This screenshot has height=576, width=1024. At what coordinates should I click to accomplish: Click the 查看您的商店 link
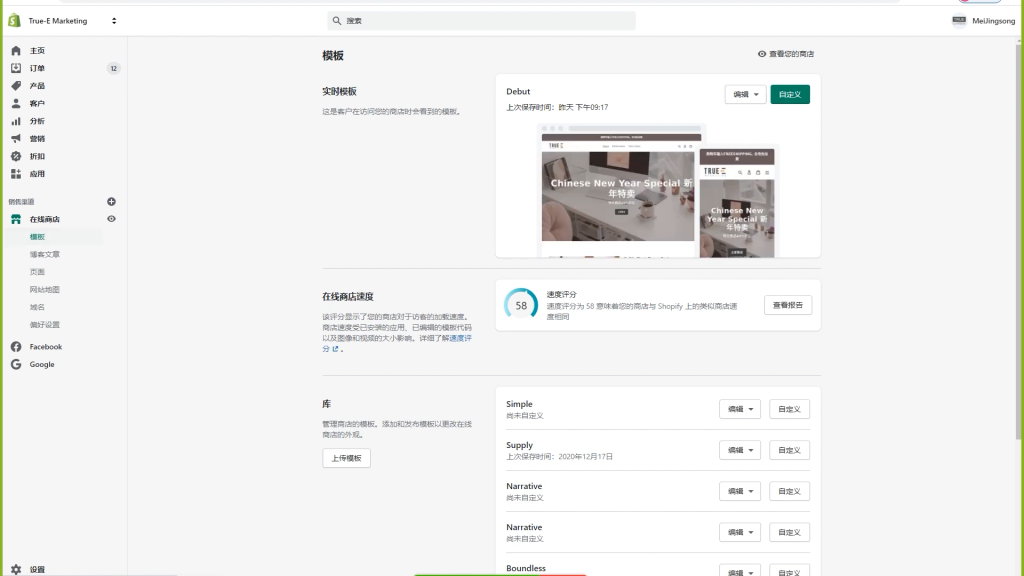point(786,53)
